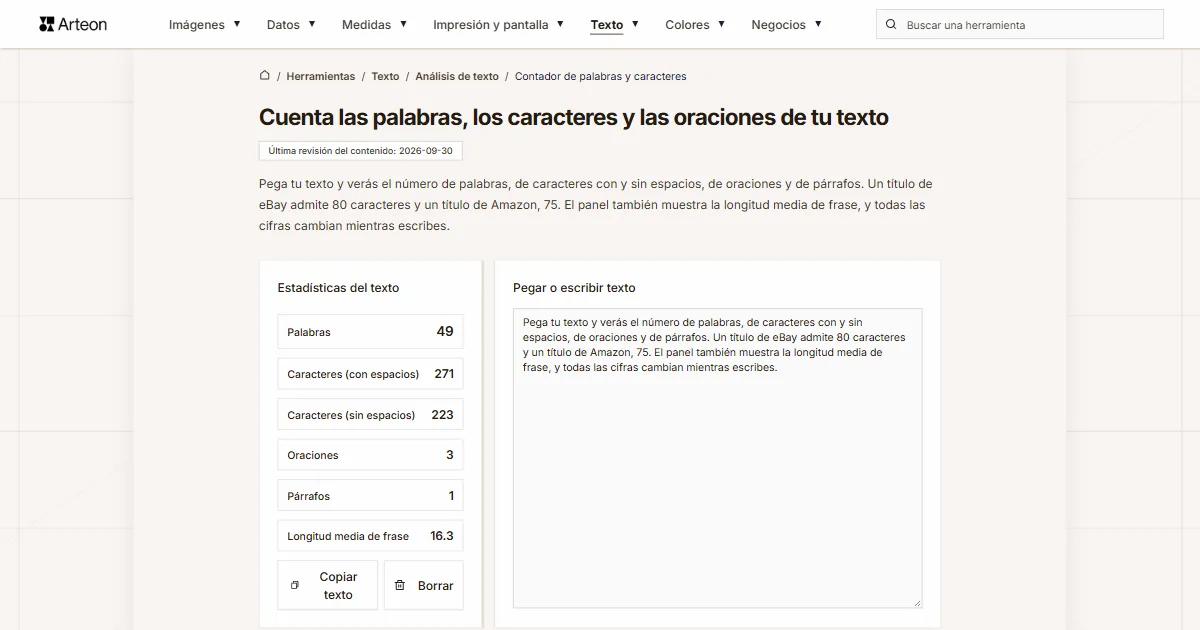Grab the textarea resize handle
Viewport: 1200px width, 630px height.
pos(916,602)
